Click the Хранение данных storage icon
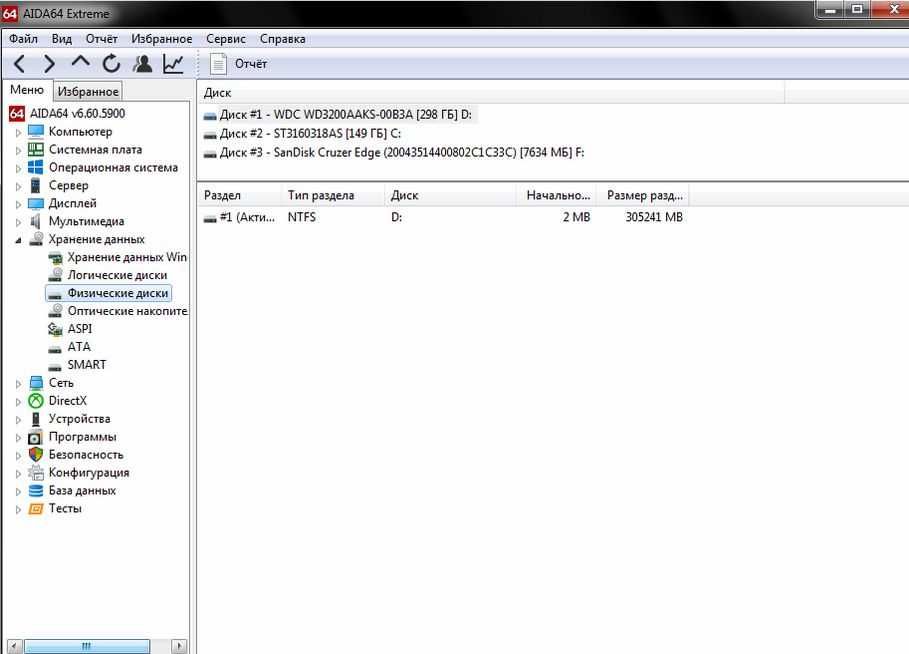The width and height of the screenshot is (909, 654). 36,239
